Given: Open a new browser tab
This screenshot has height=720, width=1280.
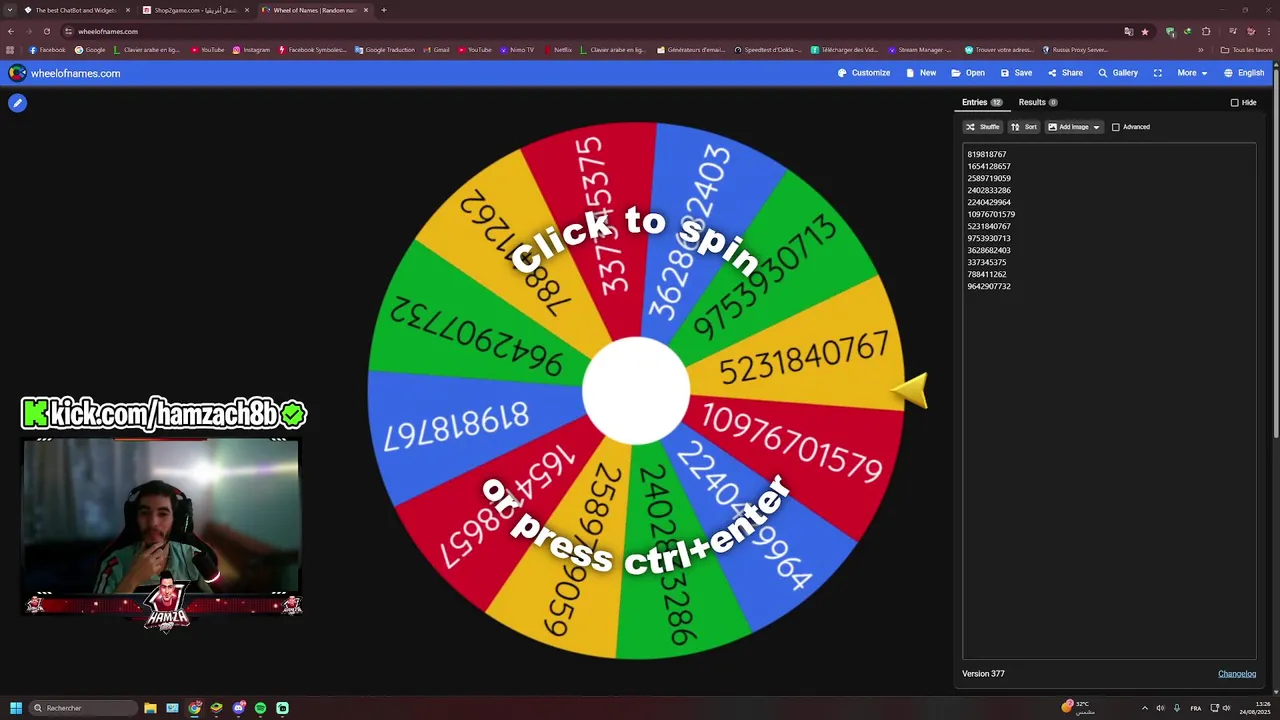Looking at the screenshot, I should coord(384,10).
